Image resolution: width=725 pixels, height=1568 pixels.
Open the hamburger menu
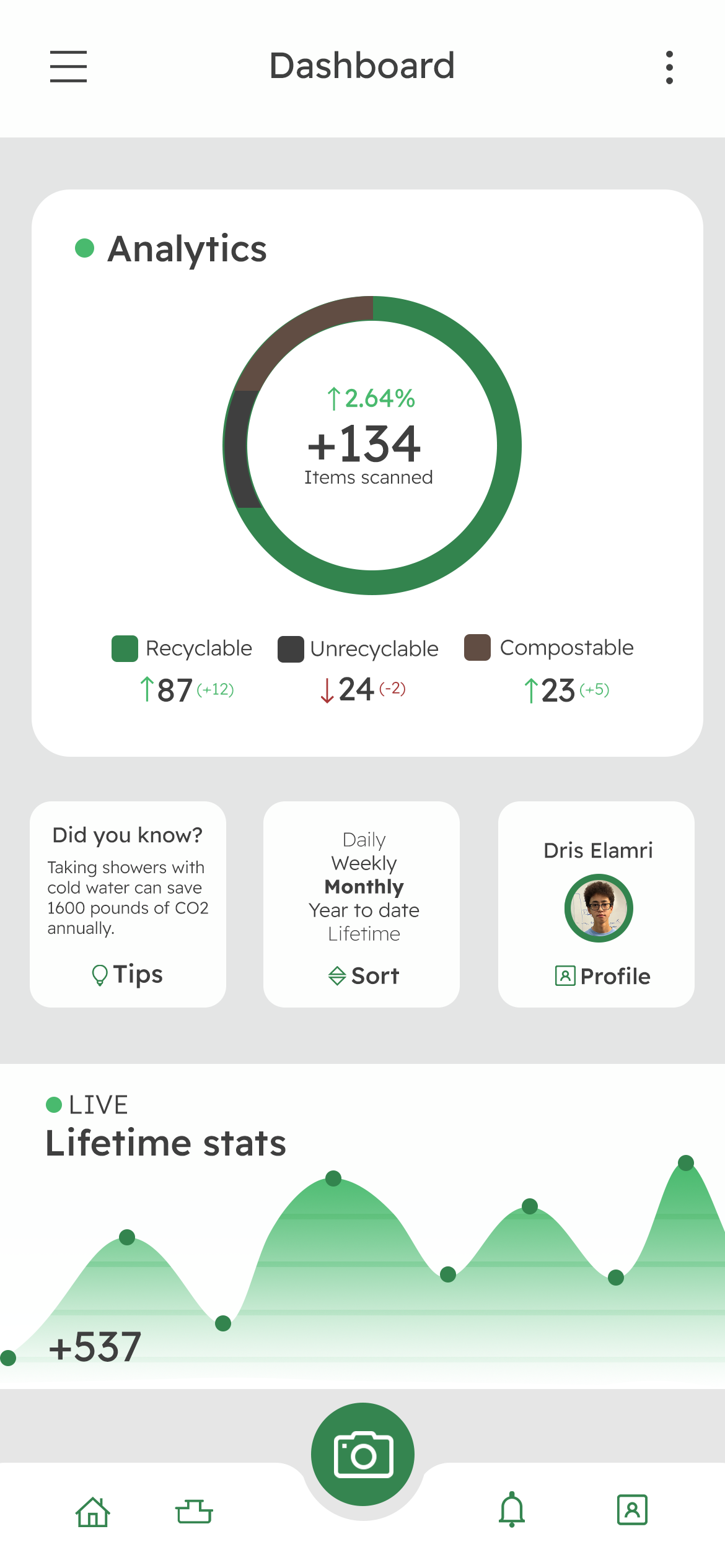pyautogui.click(x=68, y=66)
